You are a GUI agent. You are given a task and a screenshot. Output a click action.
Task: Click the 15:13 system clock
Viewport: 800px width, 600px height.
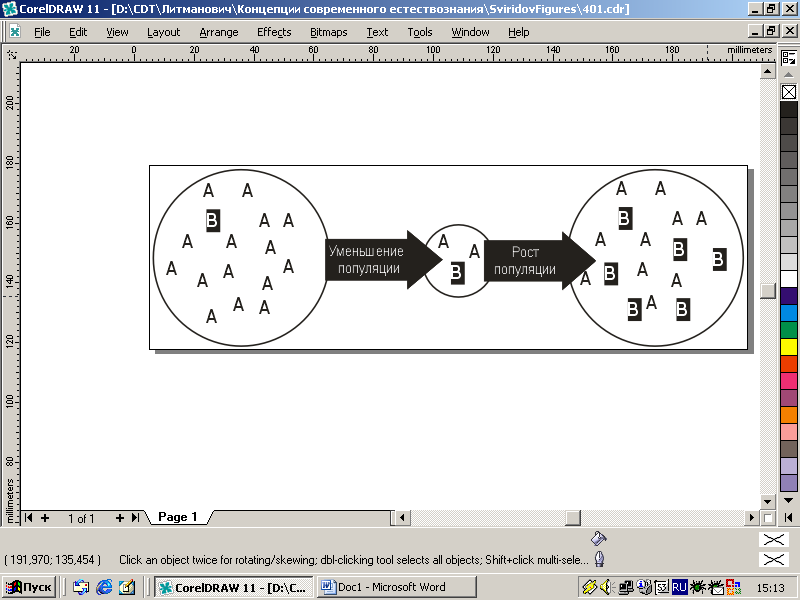point(770,587)
